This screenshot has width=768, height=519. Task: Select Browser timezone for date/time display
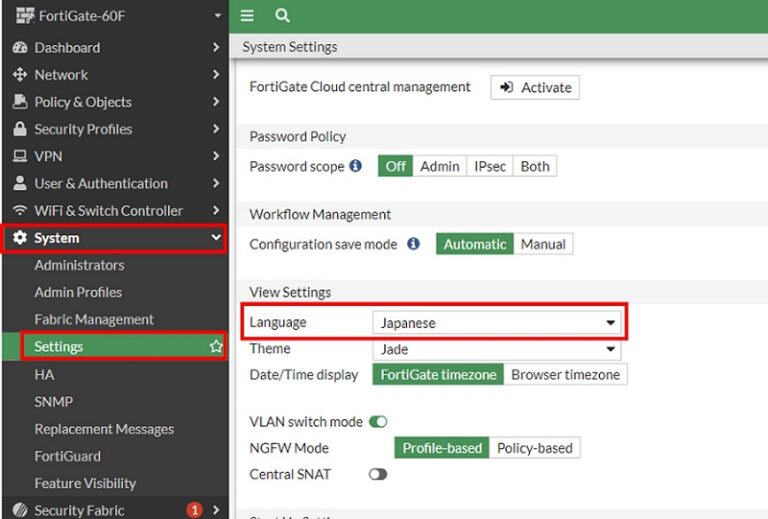point(565,375)
